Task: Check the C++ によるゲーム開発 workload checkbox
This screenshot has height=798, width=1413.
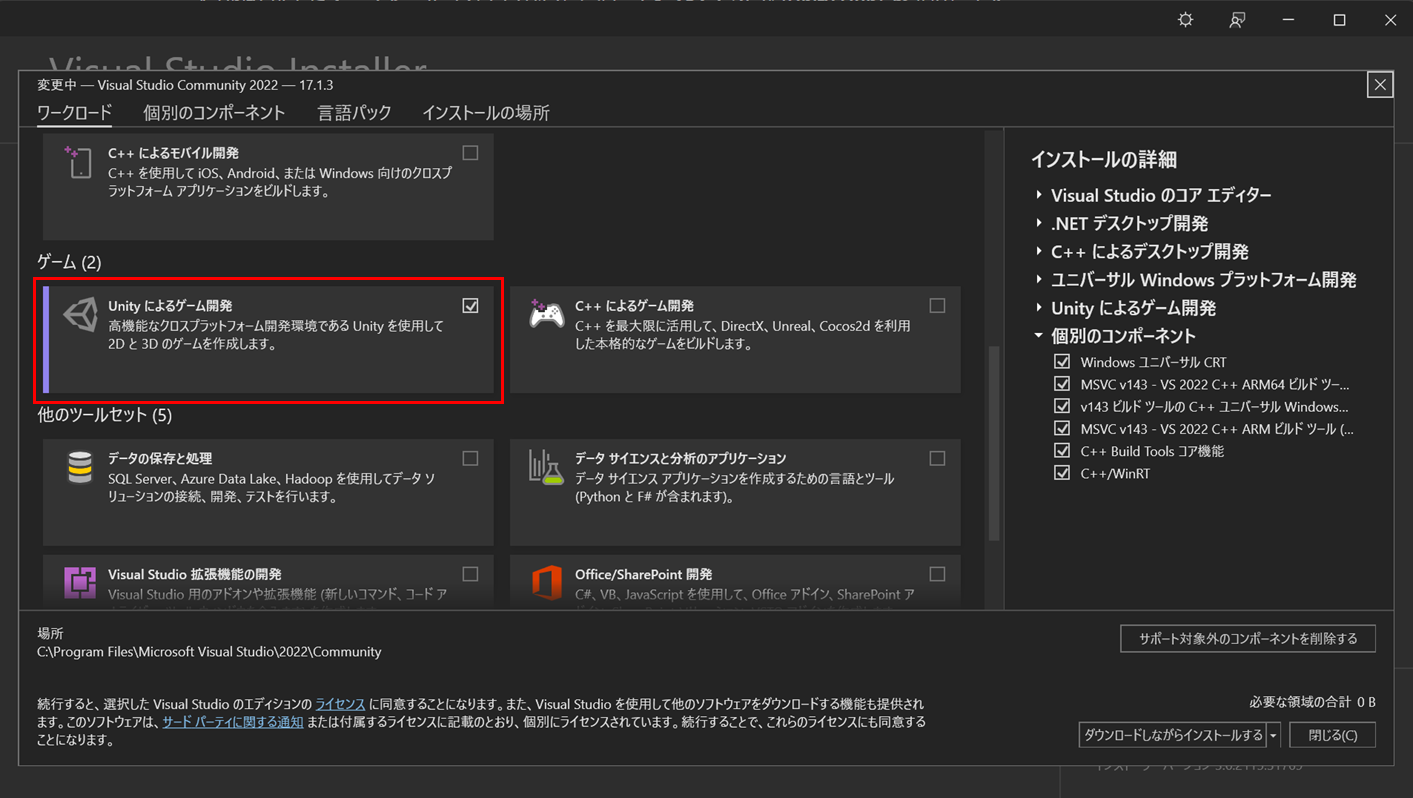Action: (x=937, y=306)
